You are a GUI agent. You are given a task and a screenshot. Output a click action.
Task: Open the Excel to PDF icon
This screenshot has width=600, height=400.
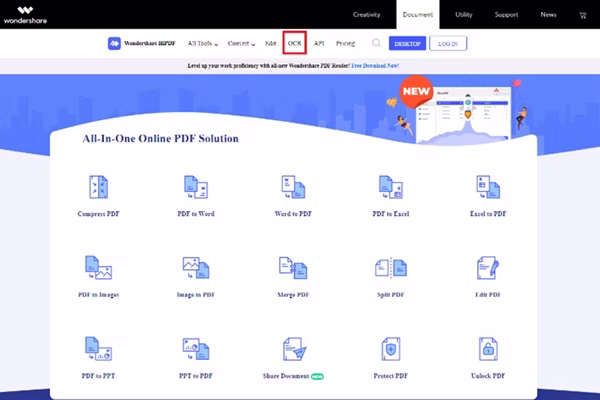point(488,187)
